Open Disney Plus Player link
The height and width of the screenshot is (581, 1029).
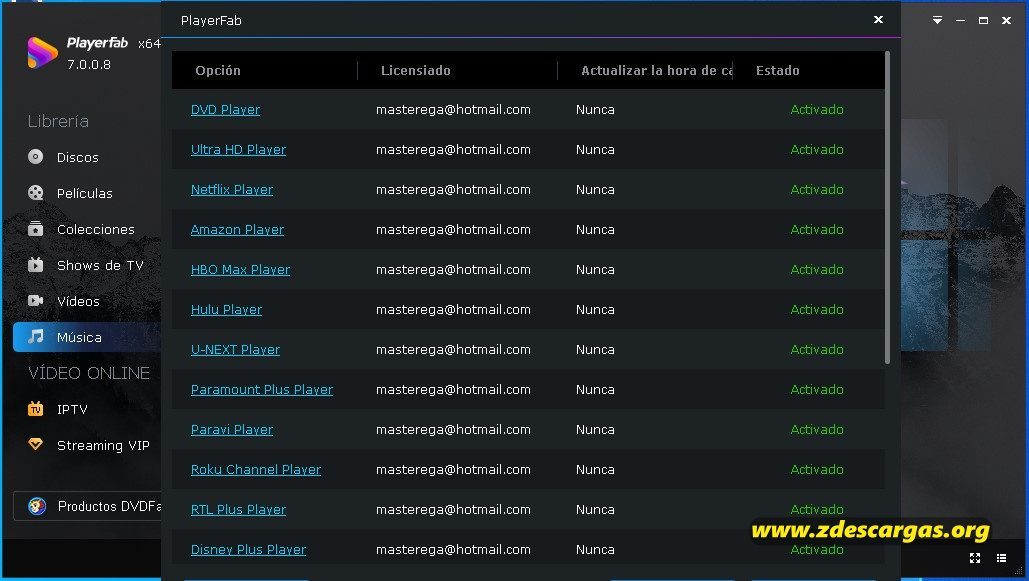pyautogui.click(x=248, y=550)
